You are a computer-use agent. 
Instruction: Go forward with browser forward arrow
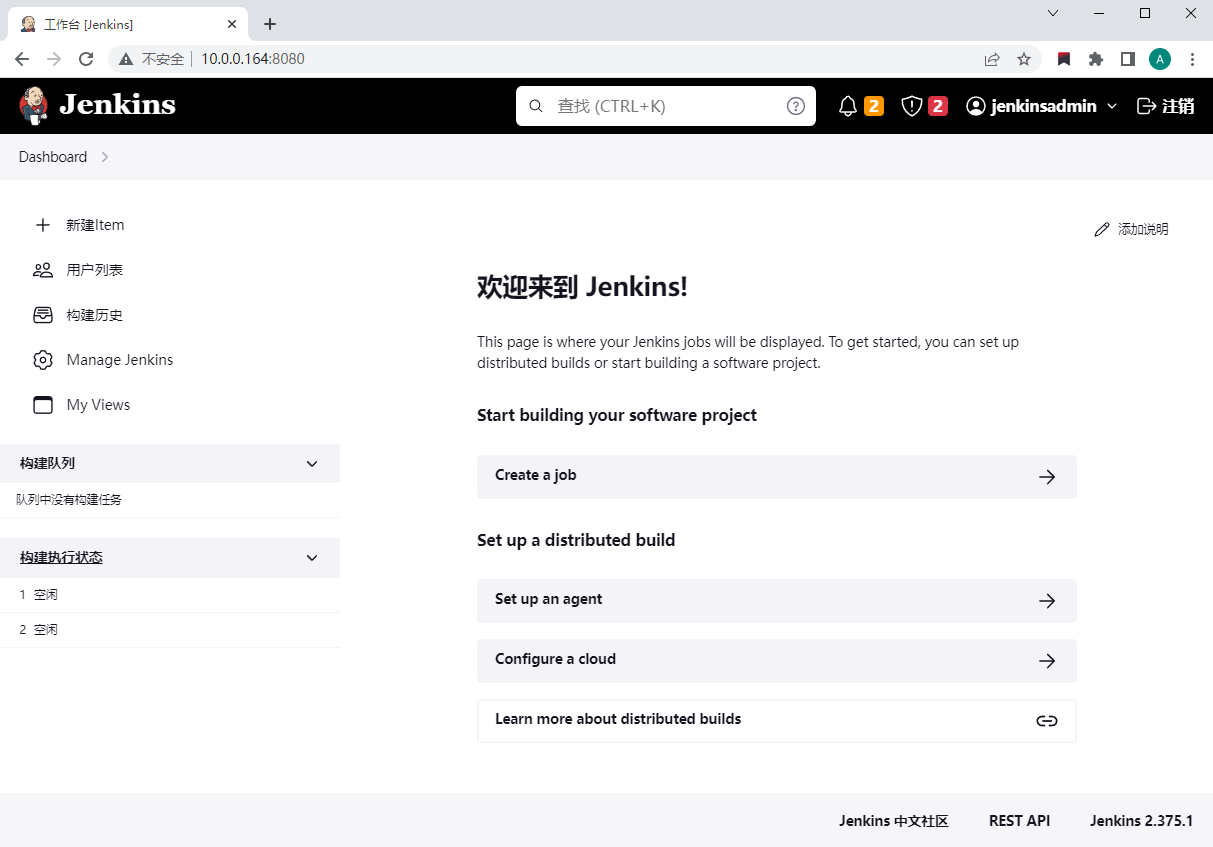point(54,59)
